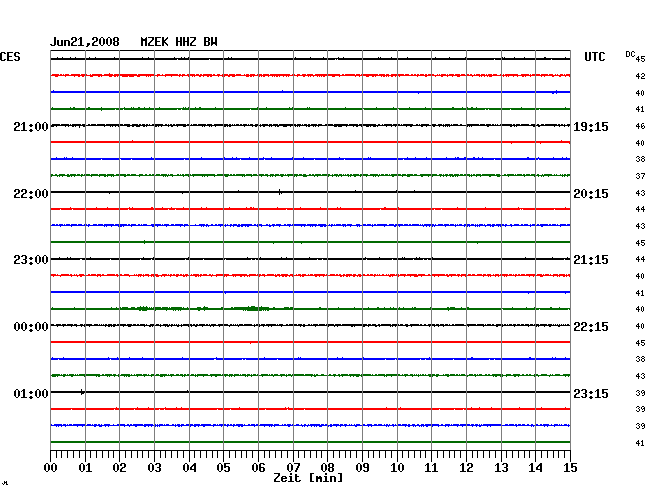
Task: Click the 22:15 UTC time label
Action: pos(591,327)
